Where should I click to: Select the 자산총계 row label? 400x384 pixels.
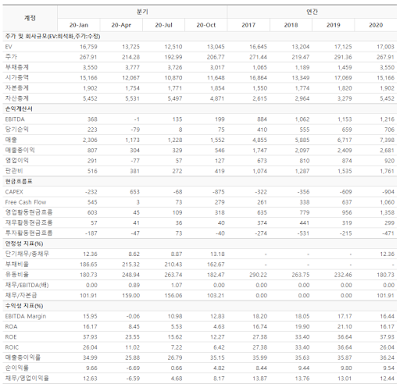[x=17, y=98]
